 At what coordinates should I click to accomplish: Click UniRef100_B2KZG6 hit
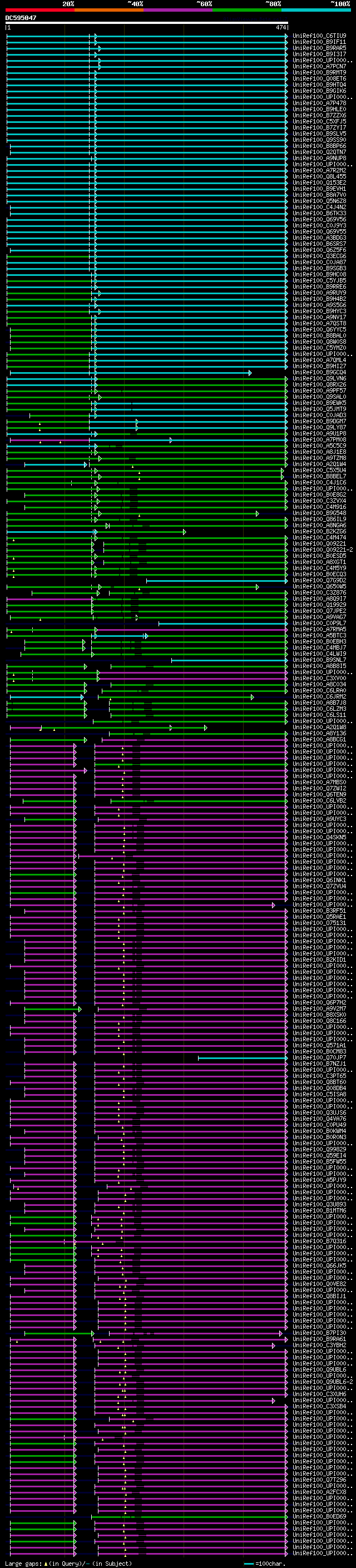pos(319,531)
